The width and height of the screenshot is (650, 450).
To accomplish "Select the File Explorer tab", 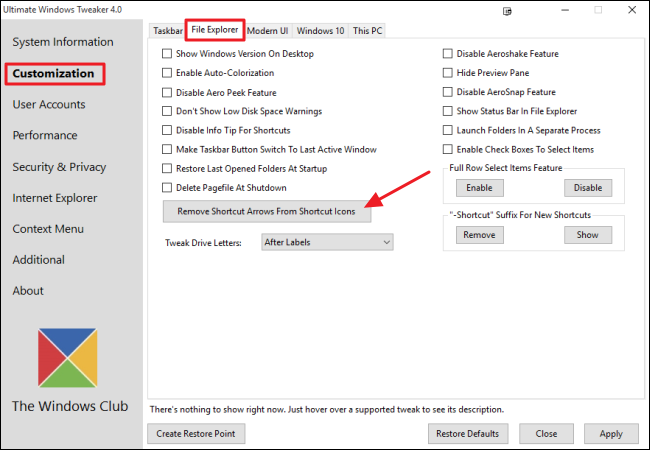I will (215, 30).
